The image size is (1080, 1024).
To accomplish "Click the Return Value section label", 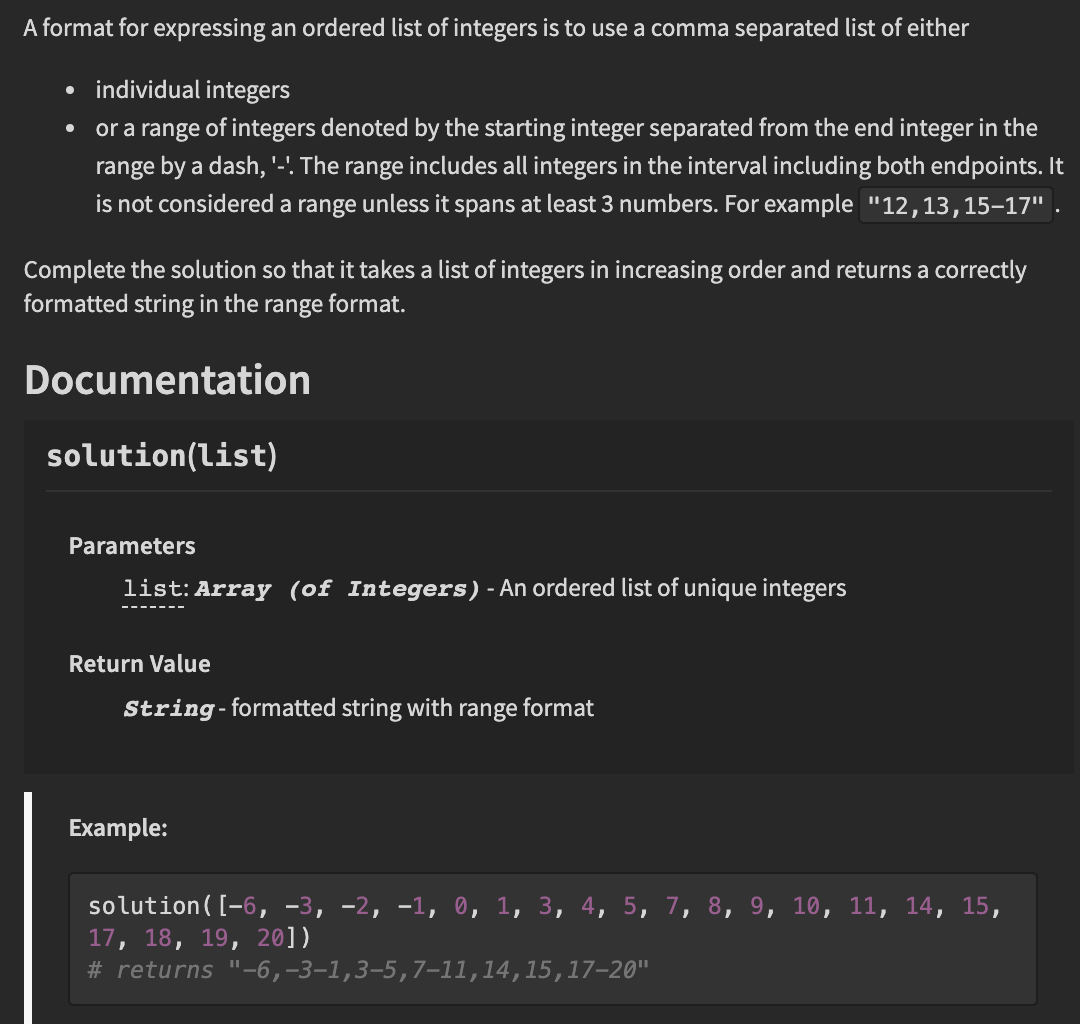I will [x=139, y=664].
